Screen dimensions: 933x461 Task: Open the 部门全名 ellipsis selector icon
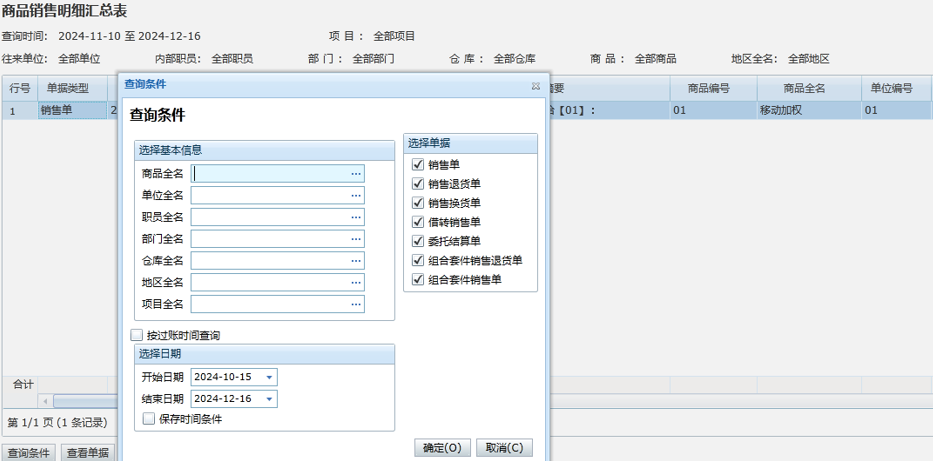[355, 240]
